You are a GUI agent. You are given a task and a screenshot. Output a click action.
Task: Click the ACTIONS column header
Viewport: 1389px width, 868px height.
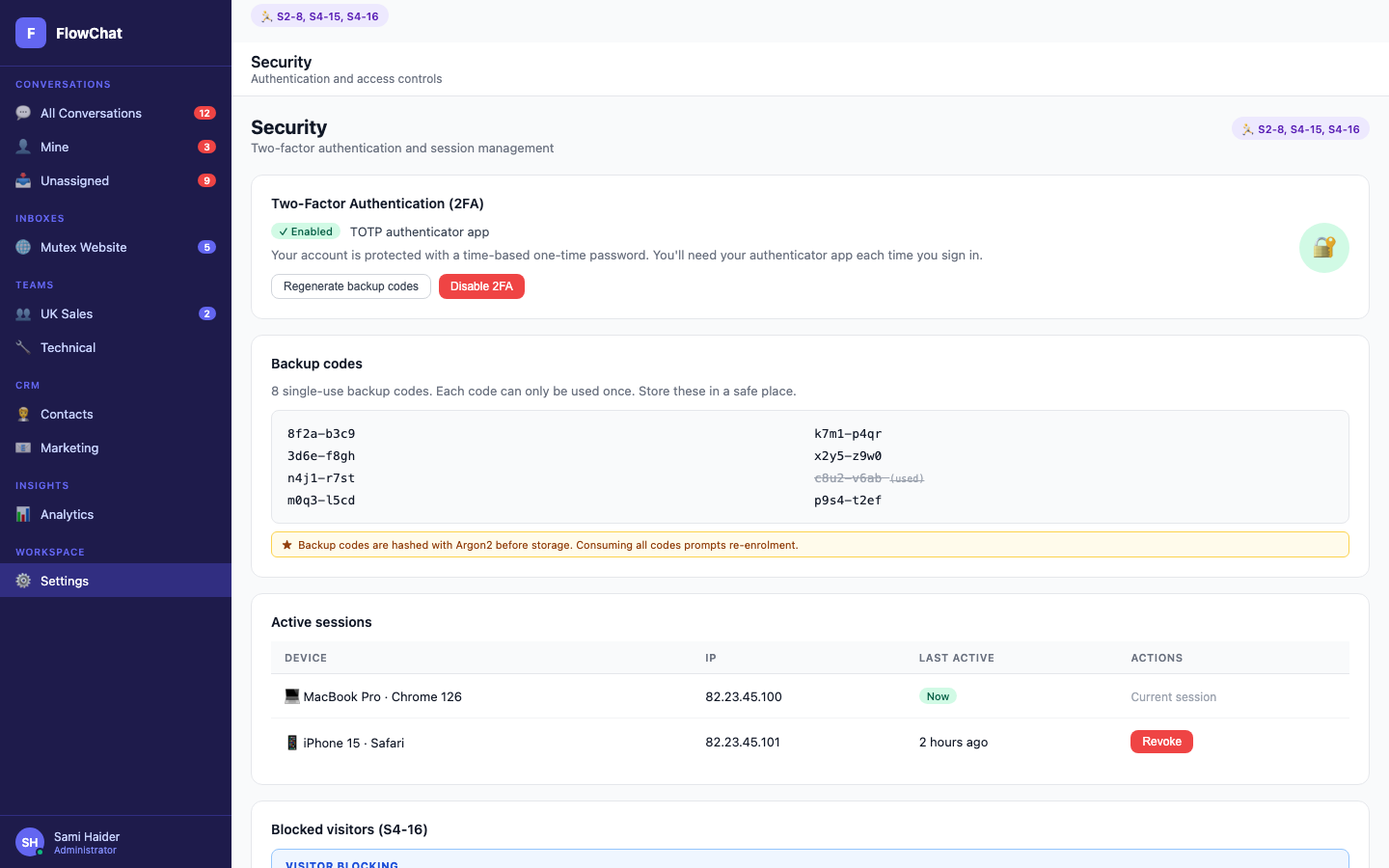1157,658
